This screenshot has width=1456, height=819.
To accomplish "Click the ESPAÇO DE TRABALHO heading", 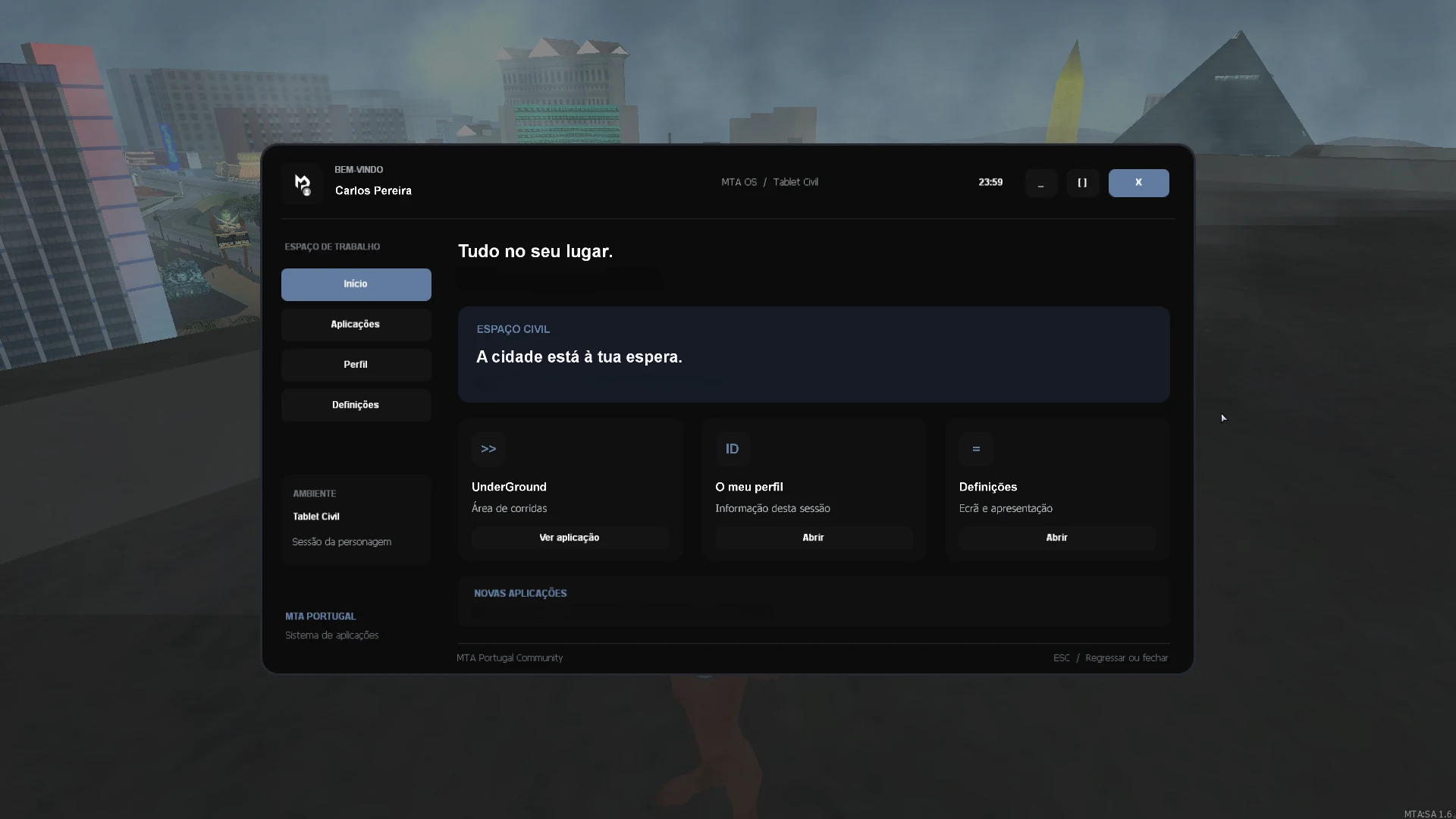I will (332, 246).
